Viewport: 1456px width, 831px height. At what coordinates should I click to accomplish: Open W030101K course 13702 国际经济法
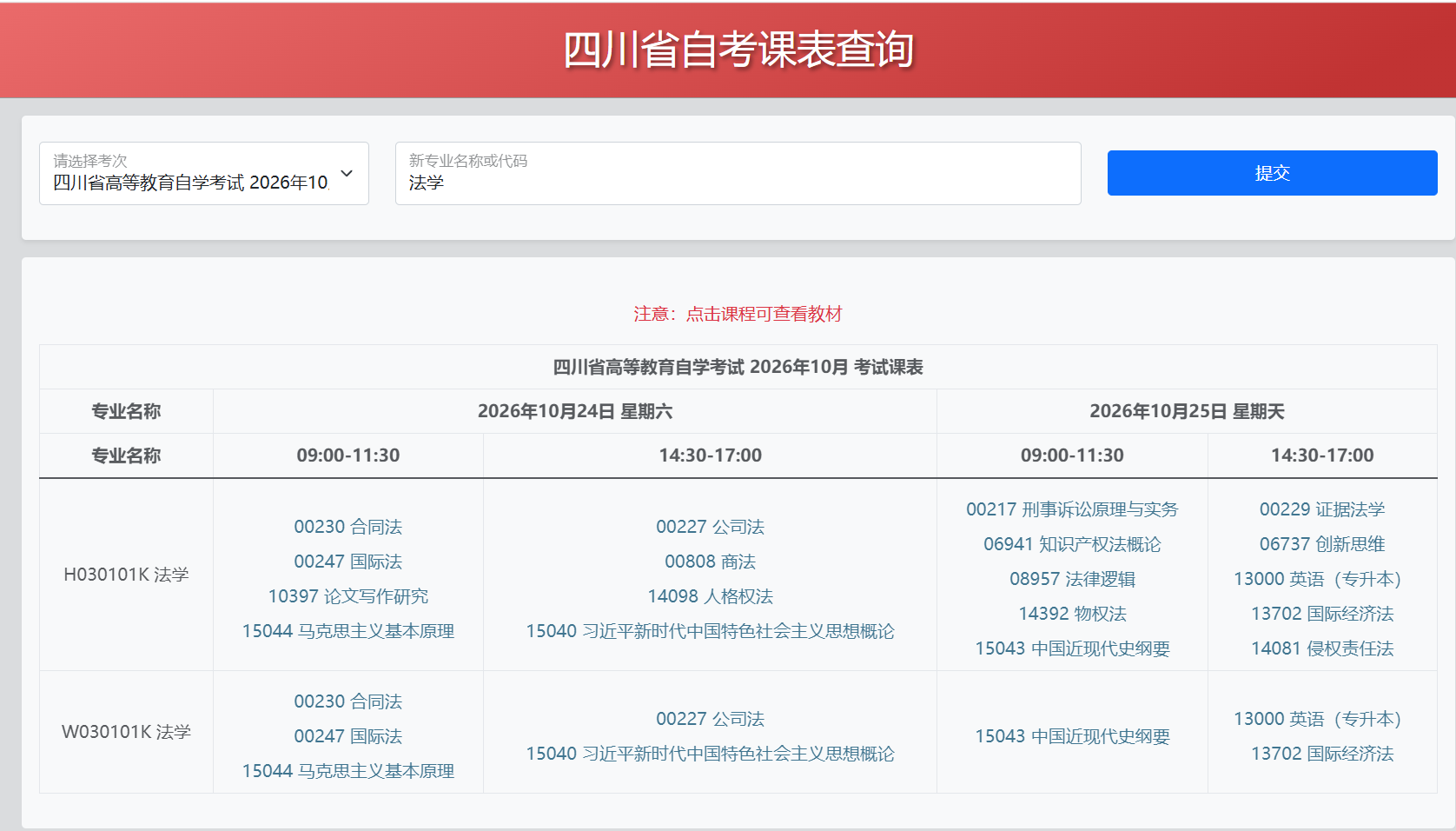click(x=1322, y=754)
